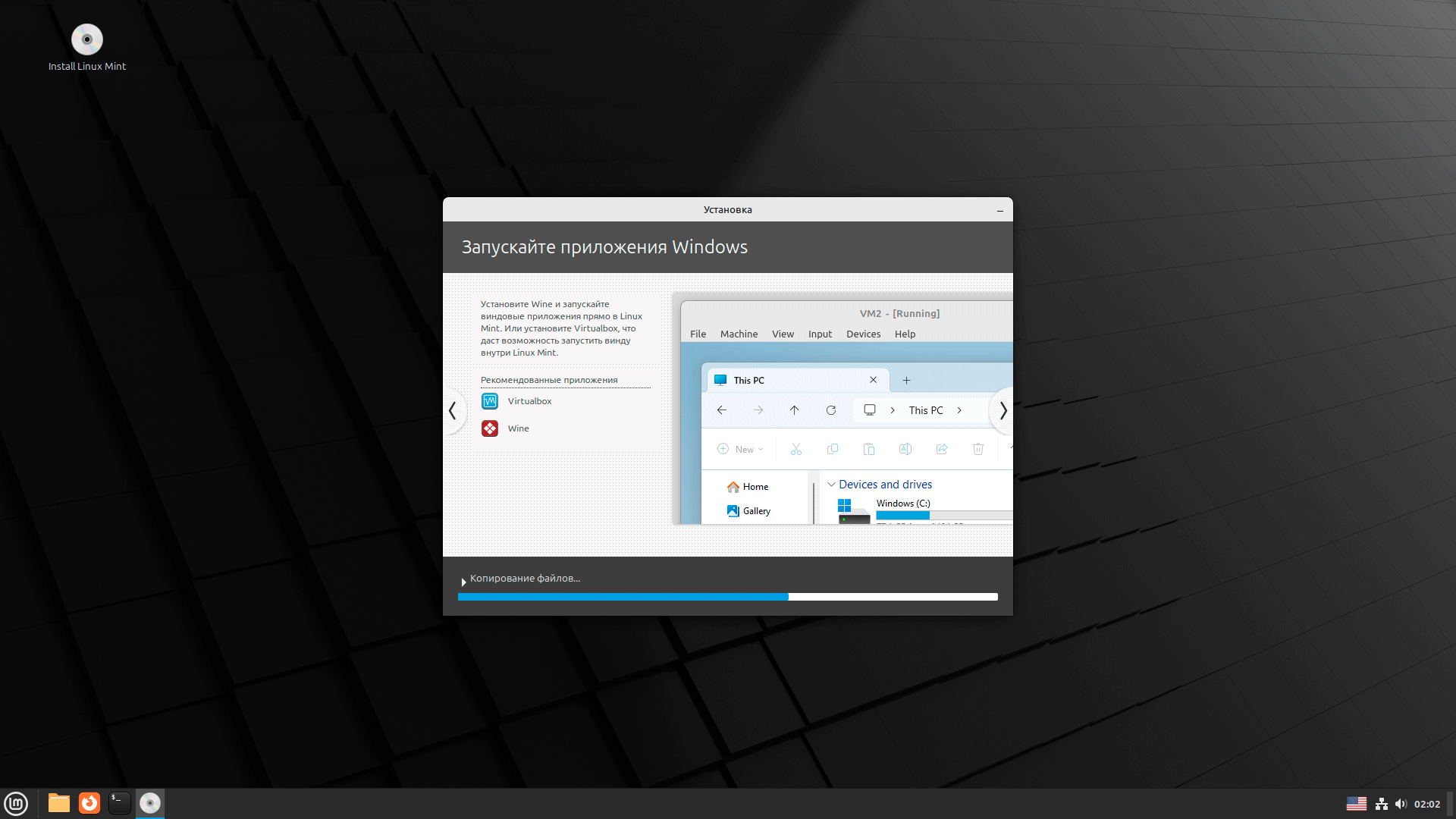Click the Virtualbox app icon

(x=490, y=401)
